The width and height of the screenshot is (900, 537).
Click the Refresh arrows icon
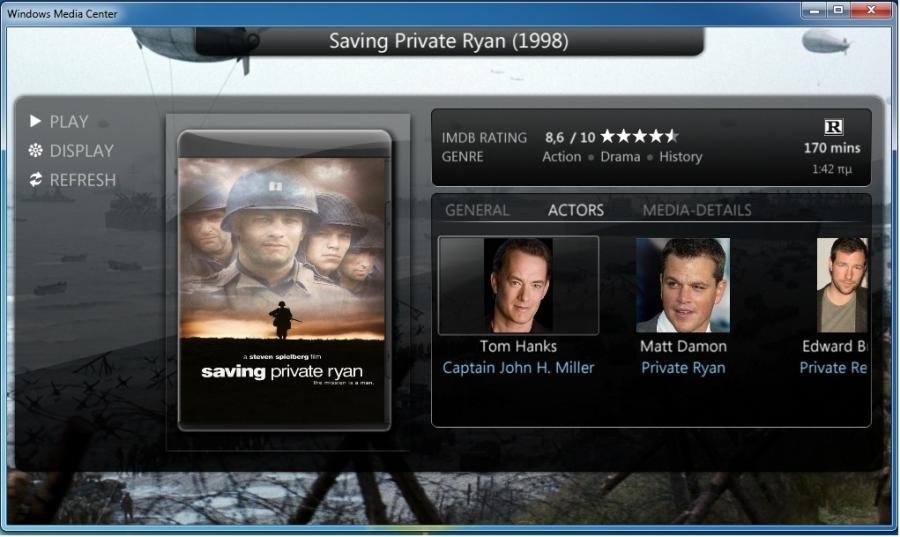point(36,180)
